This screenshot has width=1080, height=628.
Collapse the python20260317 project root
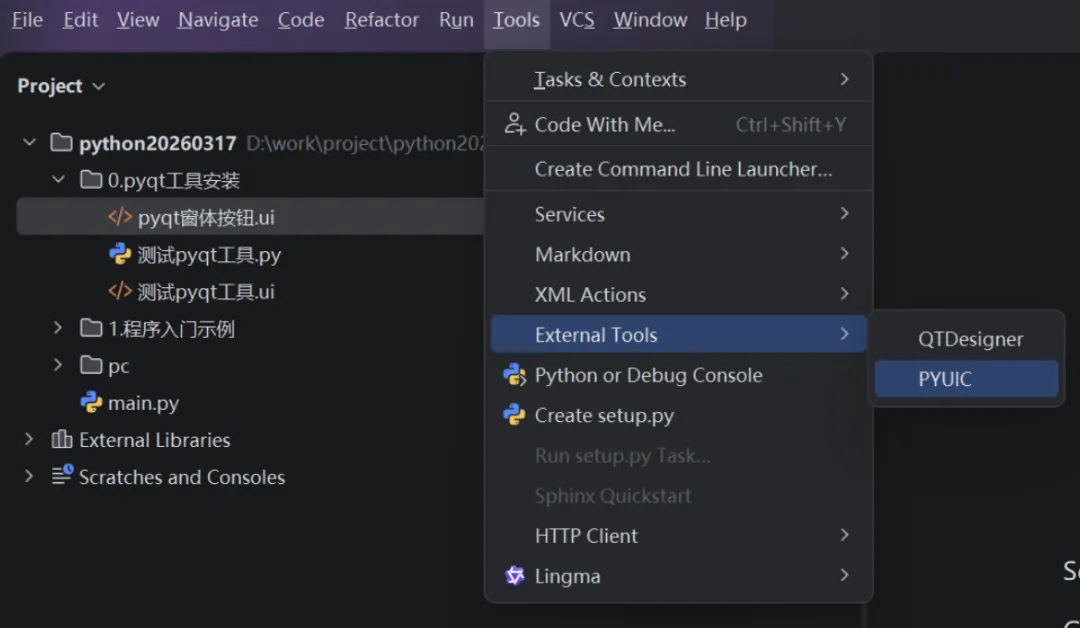coord(30,143)
